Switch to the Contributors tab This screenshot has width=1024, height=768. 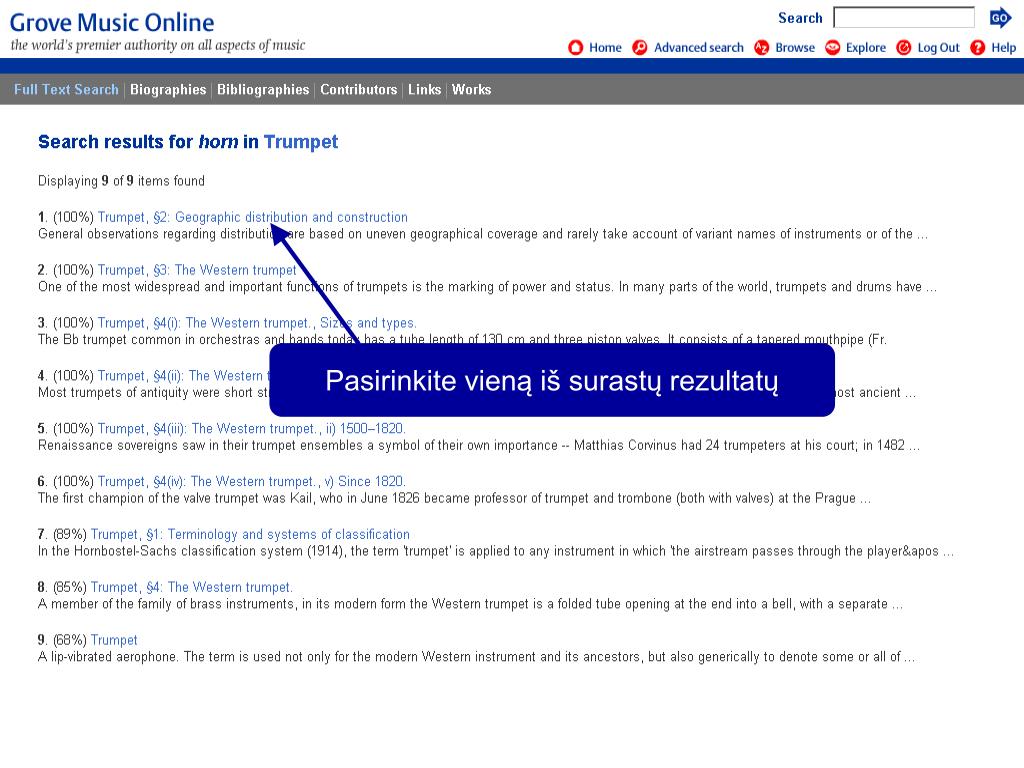click(359, 89)
